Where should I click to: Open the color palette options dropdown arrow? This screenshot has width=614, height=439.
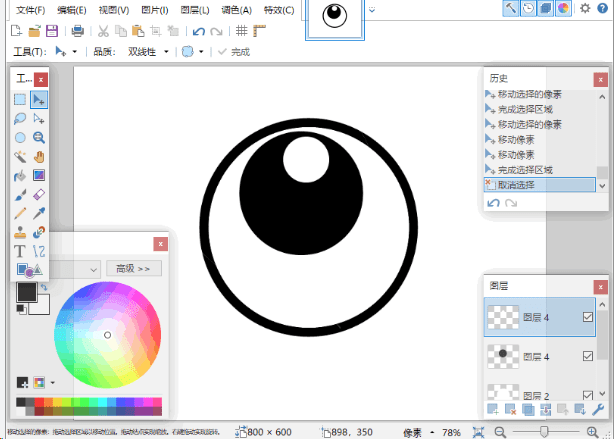(x=52, y=382)
